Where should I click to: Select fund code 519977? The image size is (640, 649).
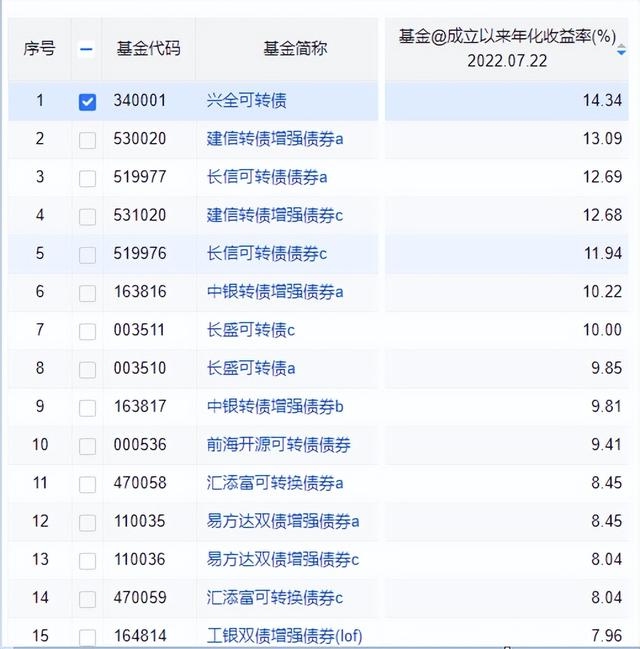click(x=140, y=177)
